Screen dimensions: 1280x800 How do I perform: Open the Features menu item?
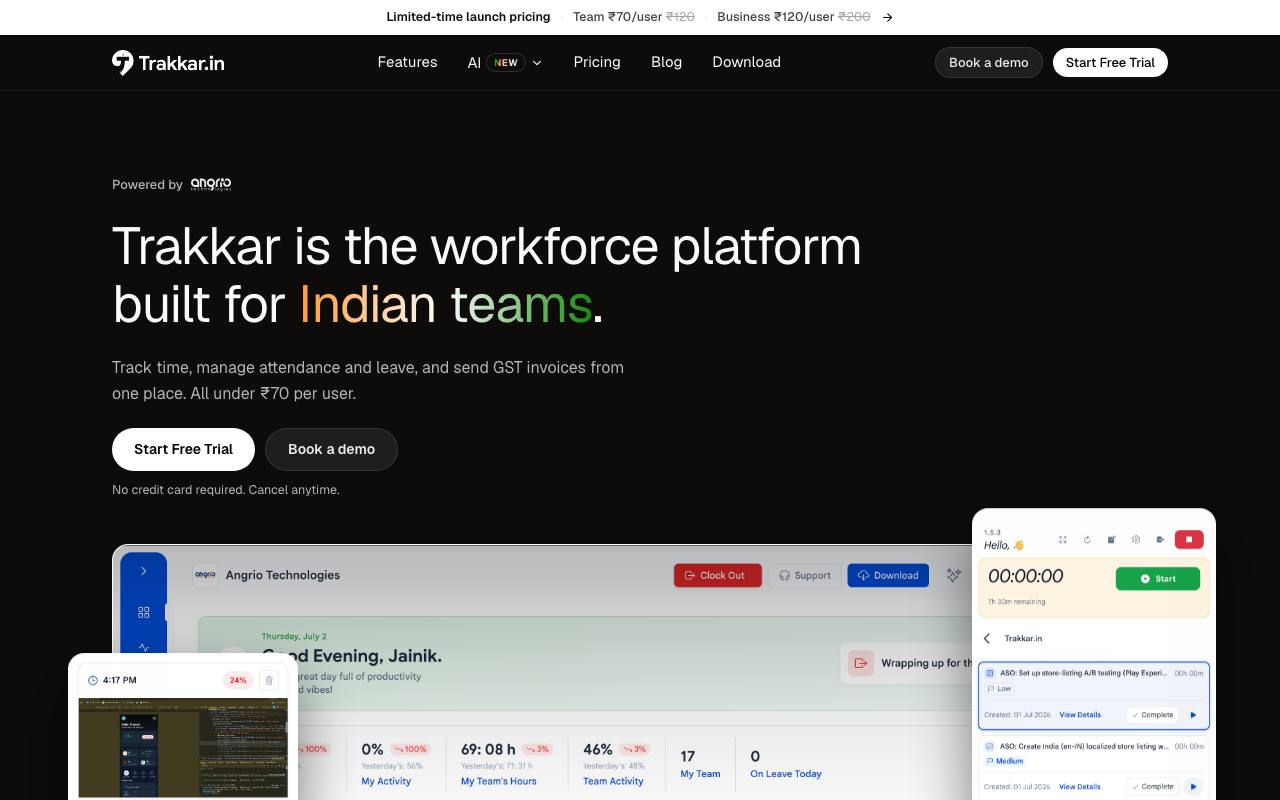[407, 62]
